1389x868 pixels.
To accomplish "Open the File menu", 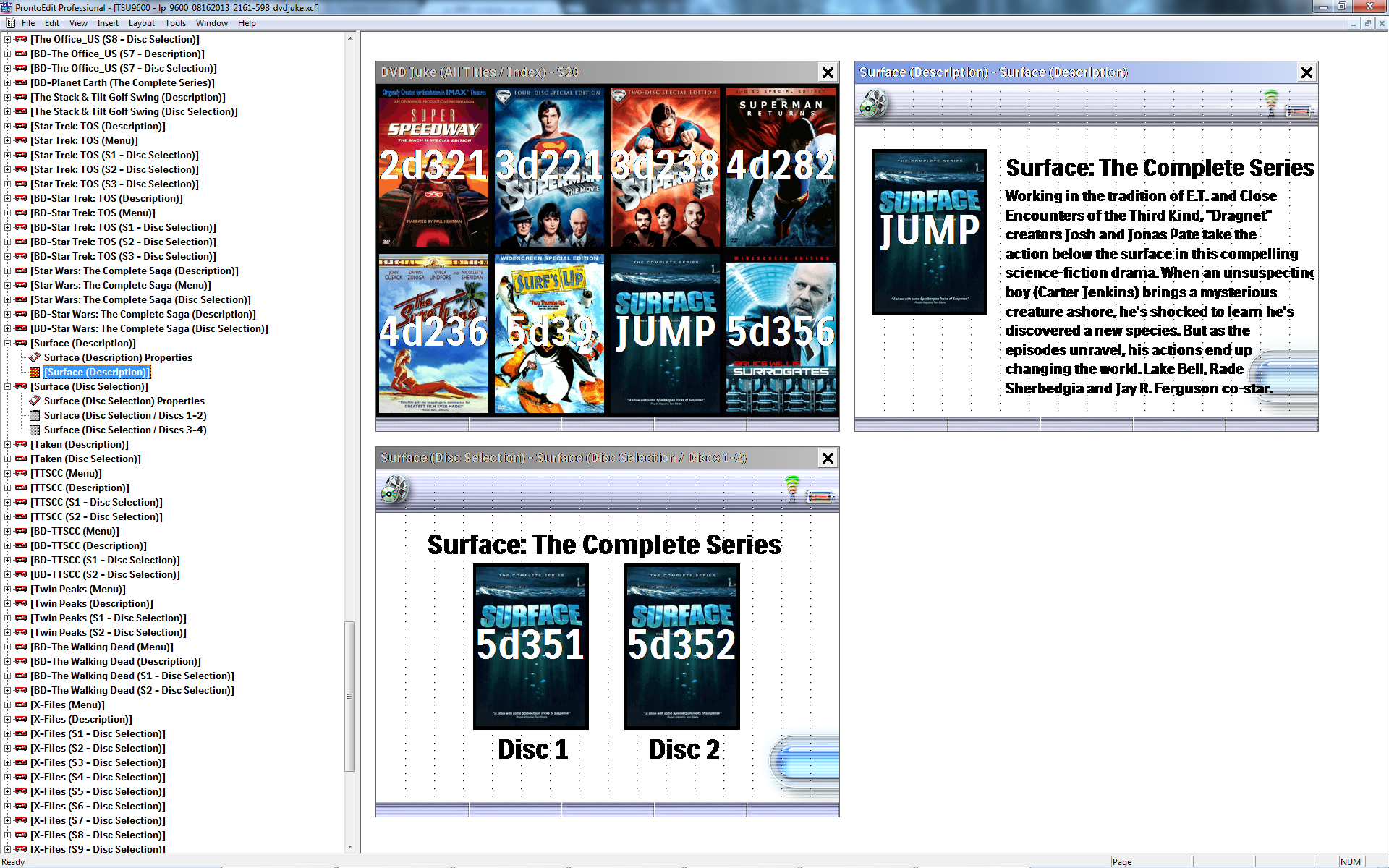I will point(28,23).
